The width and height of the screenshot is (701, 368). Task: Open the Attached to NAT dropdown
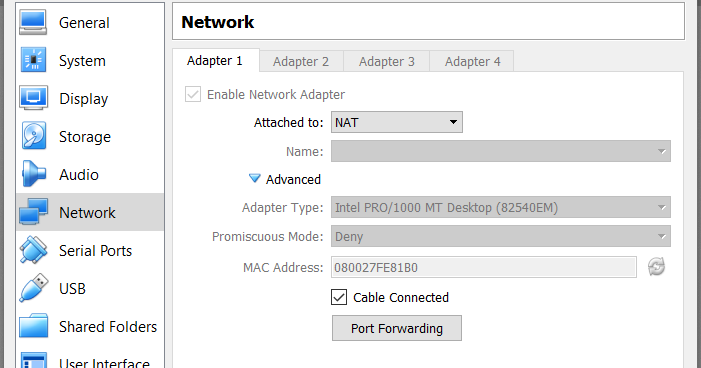click(x=397, y=122)
